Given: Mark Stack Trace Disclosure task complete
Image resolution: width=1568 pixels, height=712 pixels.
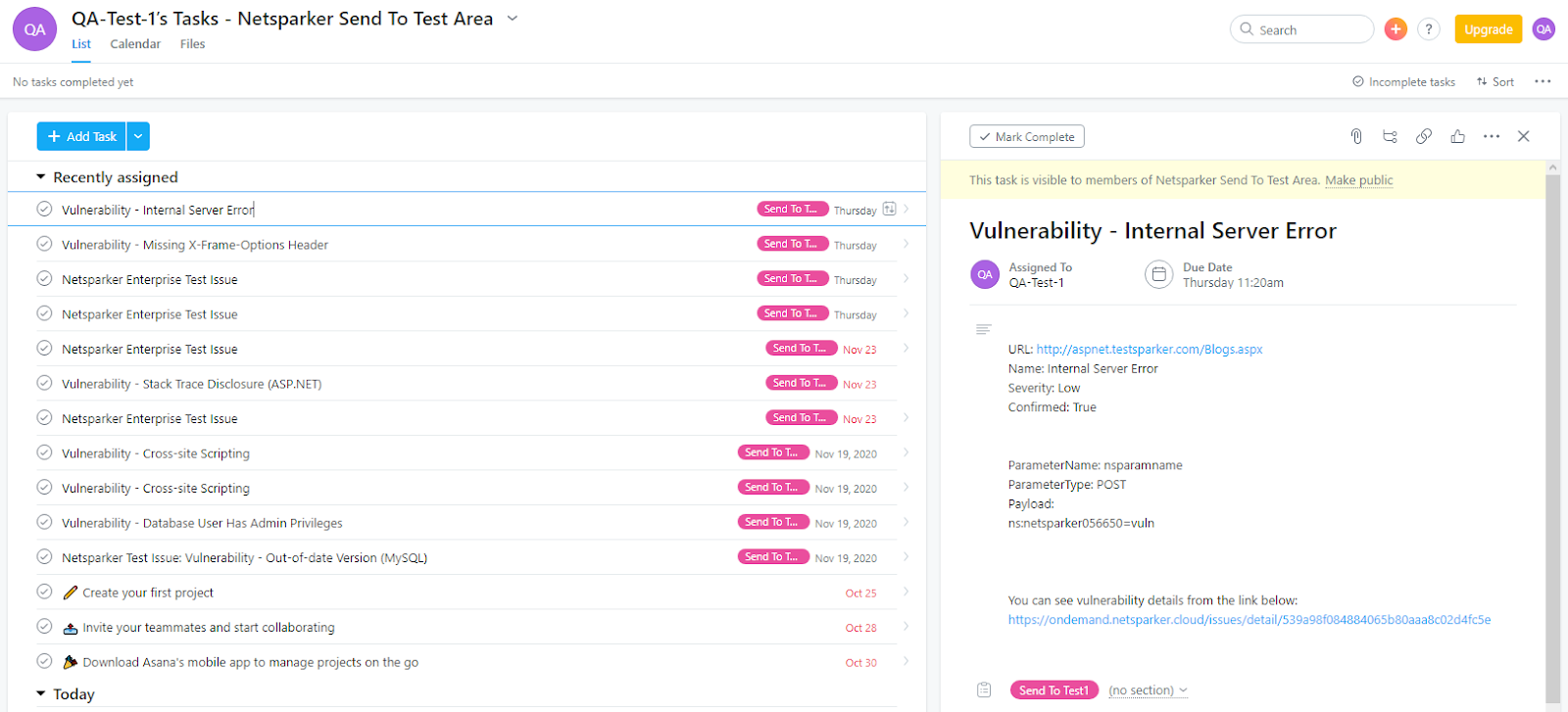Looking at the screenshot, I should coord(44,383).
